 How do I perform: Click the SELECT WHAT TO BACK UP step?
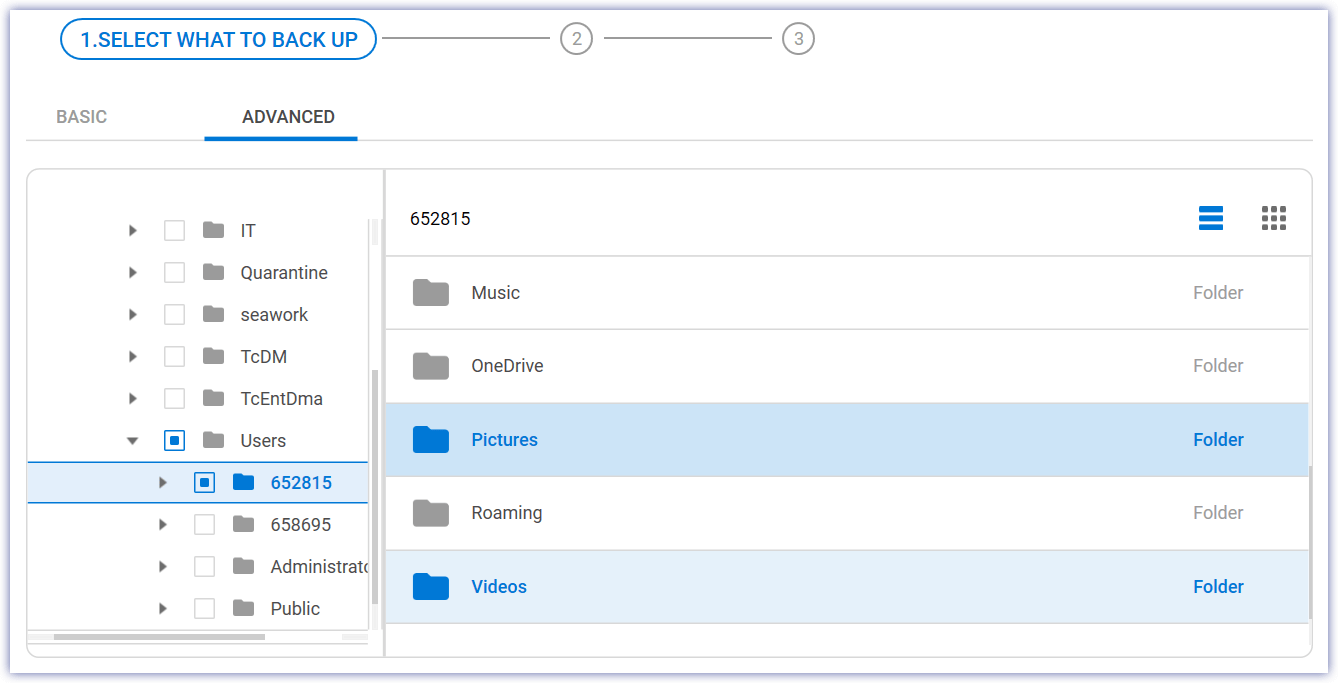(x=218, y=39)
